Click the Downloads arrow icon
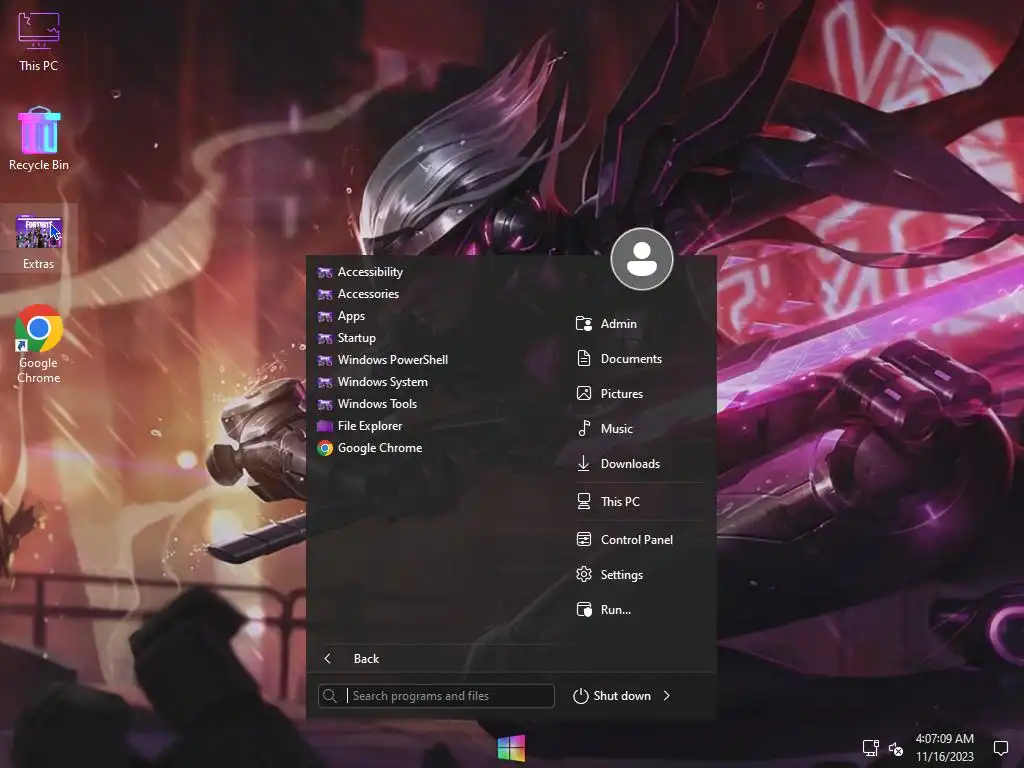 (584, 464)
